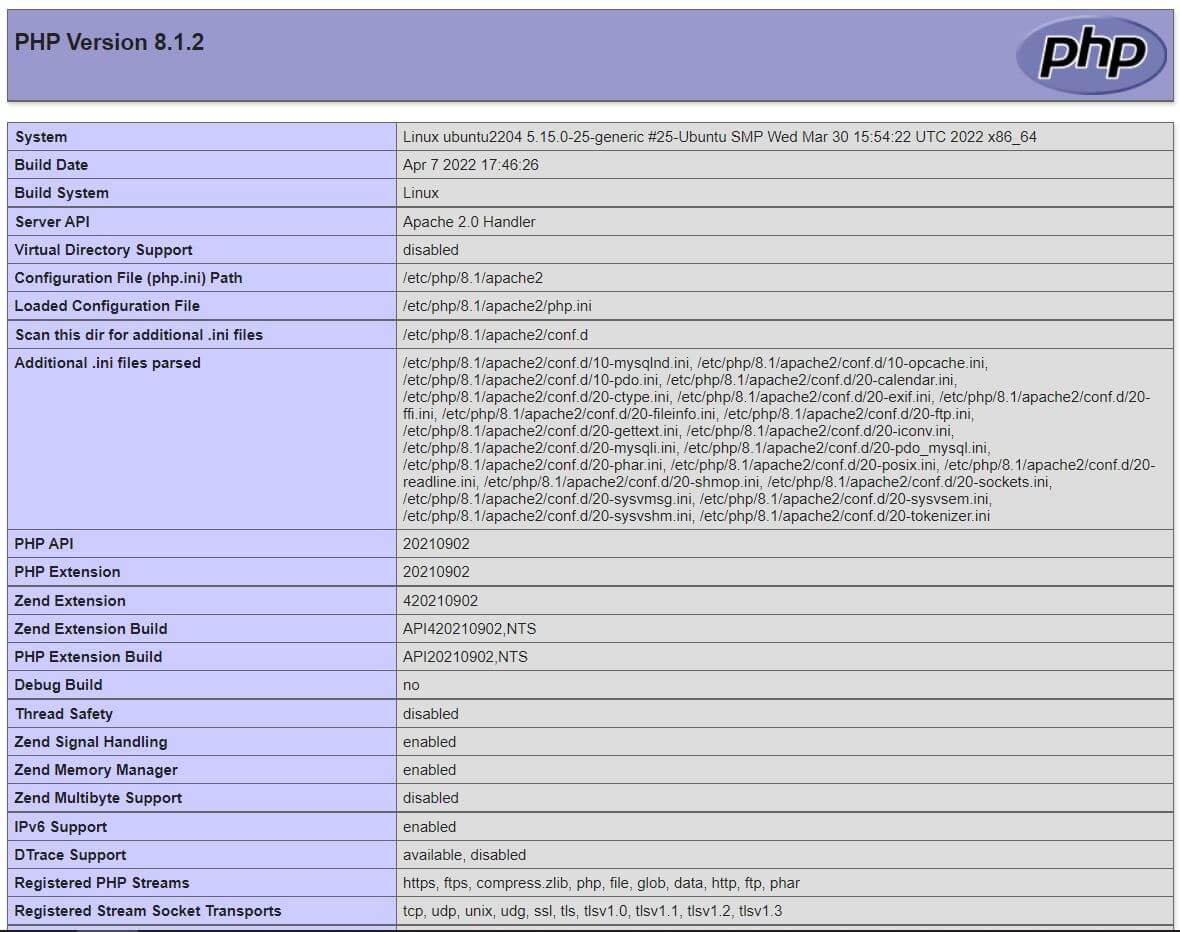Click the 10-mysqlnd.ini file path
This screenshot has width=1180, height=932.
coord(546,363)
